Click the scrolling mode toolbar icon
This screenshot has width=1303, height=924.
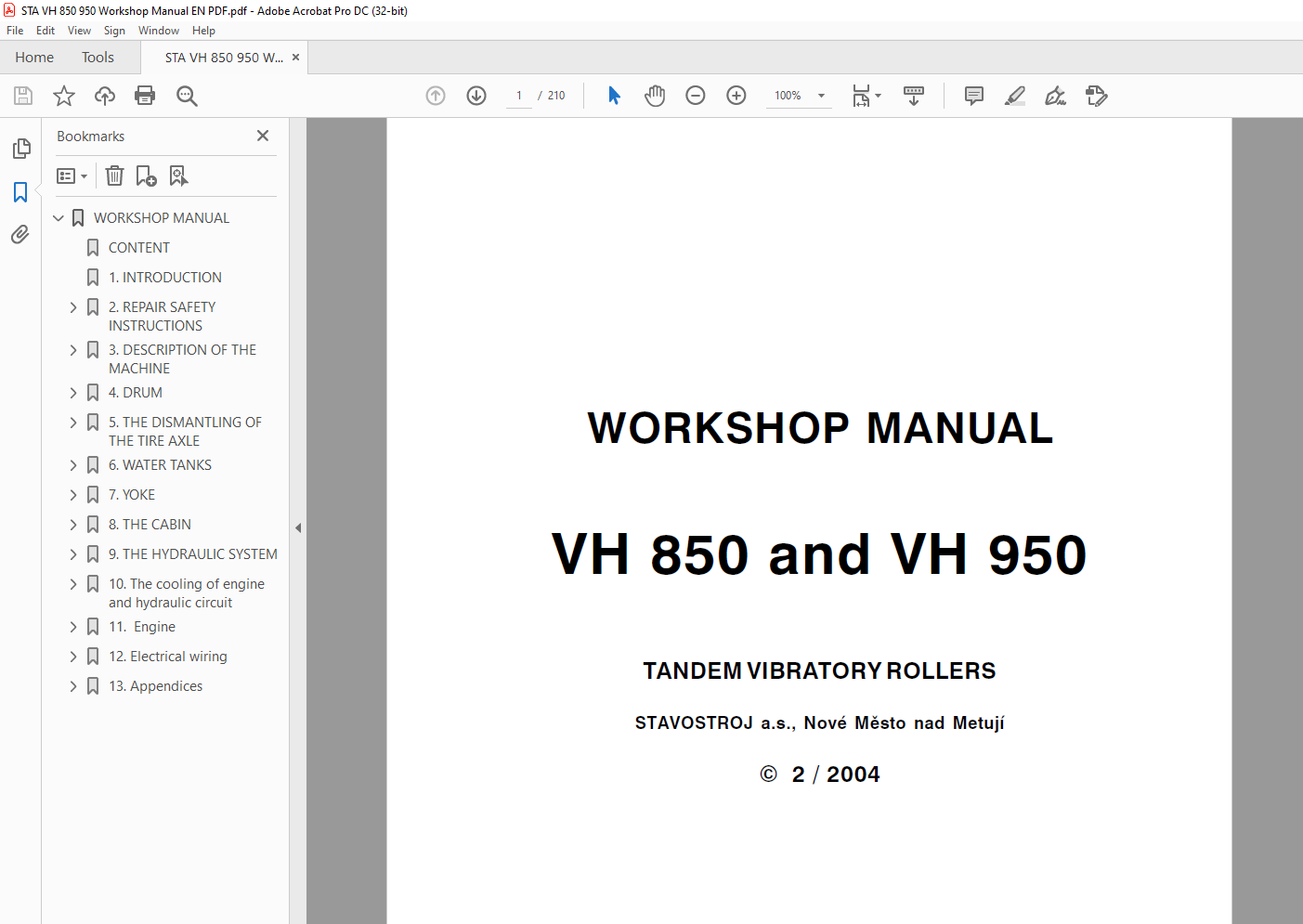point(914,96)
